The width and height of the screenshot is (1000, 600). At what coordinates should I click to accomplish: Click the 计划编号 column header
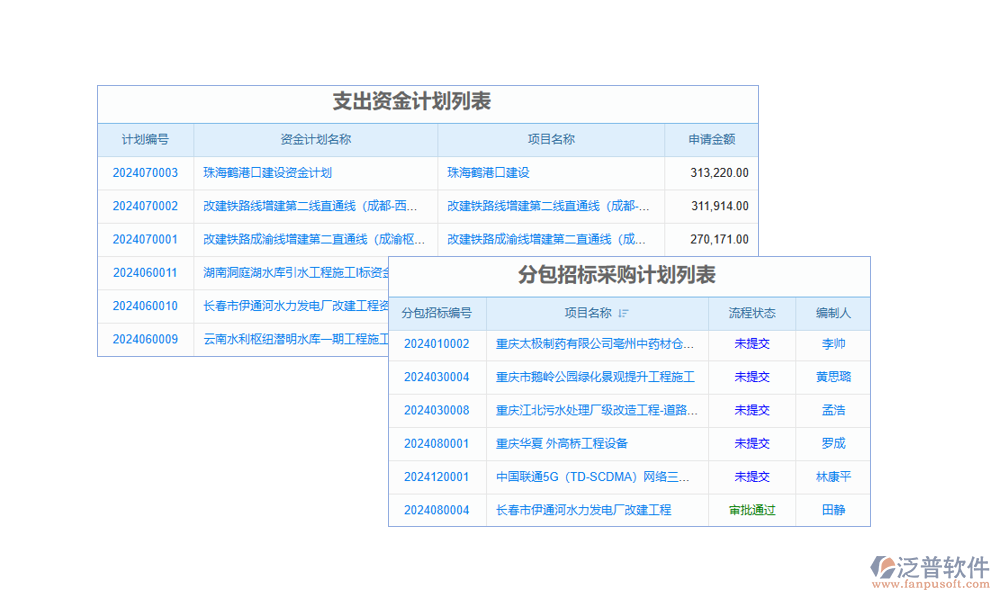click(x=146, y=140)
